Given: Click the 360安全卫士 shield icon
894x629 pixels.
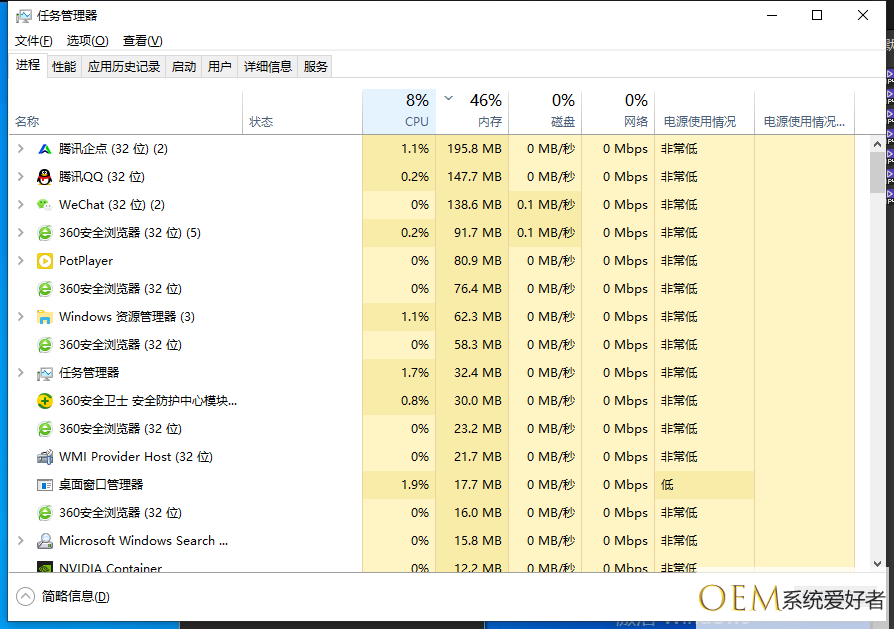Looking at the screenshot, I should pos(44,401).
